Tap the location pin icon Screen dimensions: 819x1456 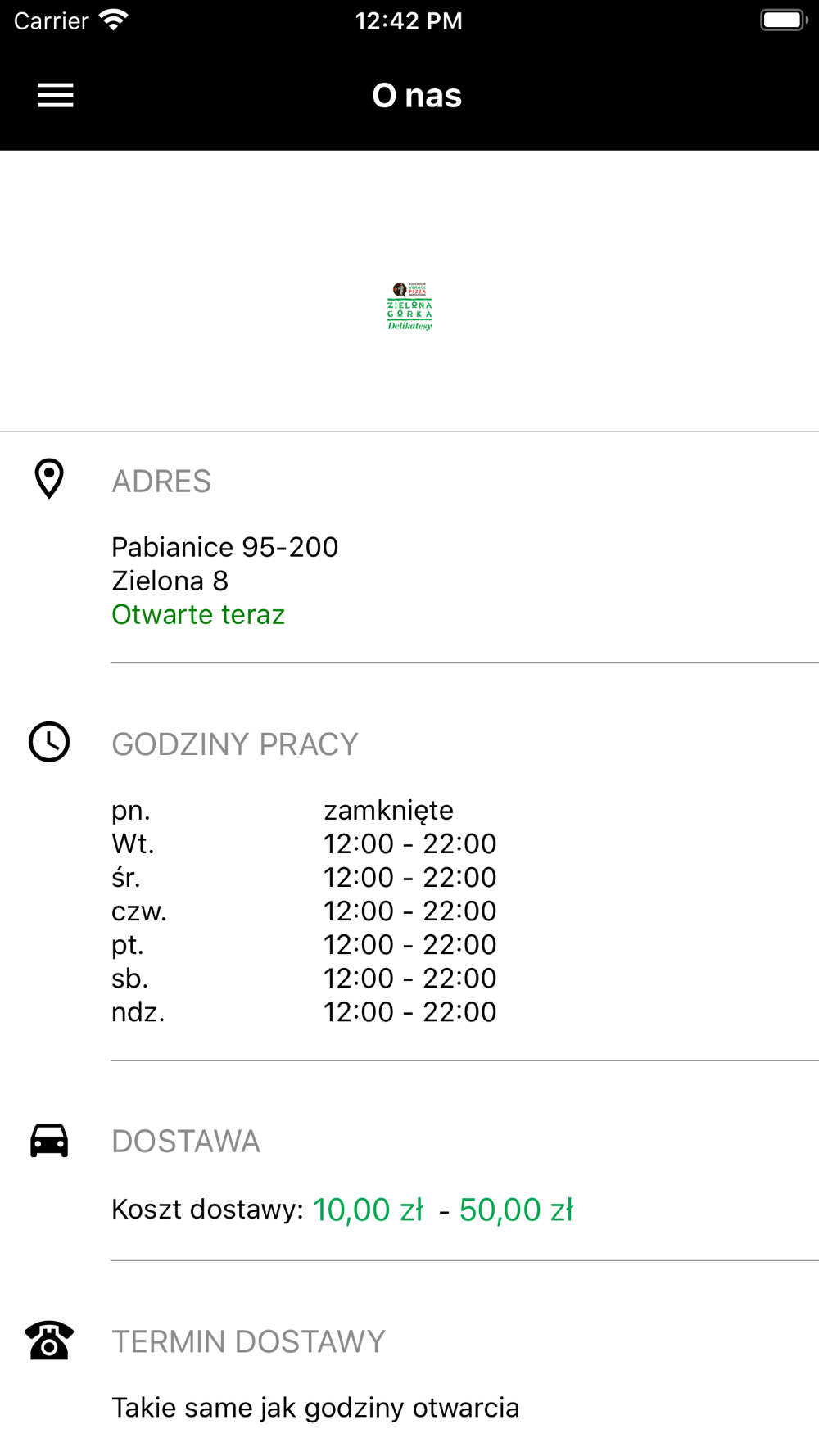[49, 479]
